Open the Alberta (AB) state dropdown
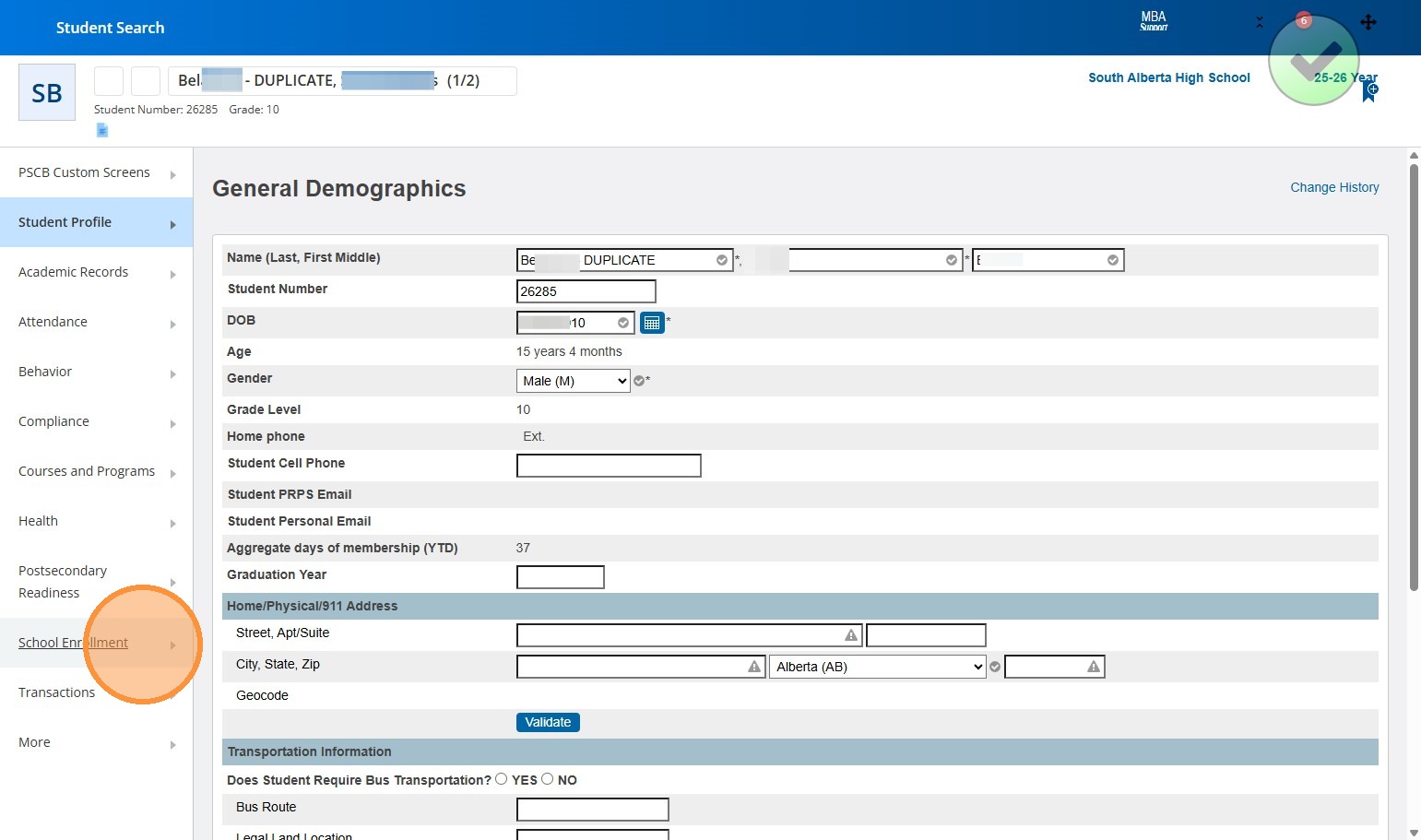Viewport: 1421px width, 840px height. point(877,667)
